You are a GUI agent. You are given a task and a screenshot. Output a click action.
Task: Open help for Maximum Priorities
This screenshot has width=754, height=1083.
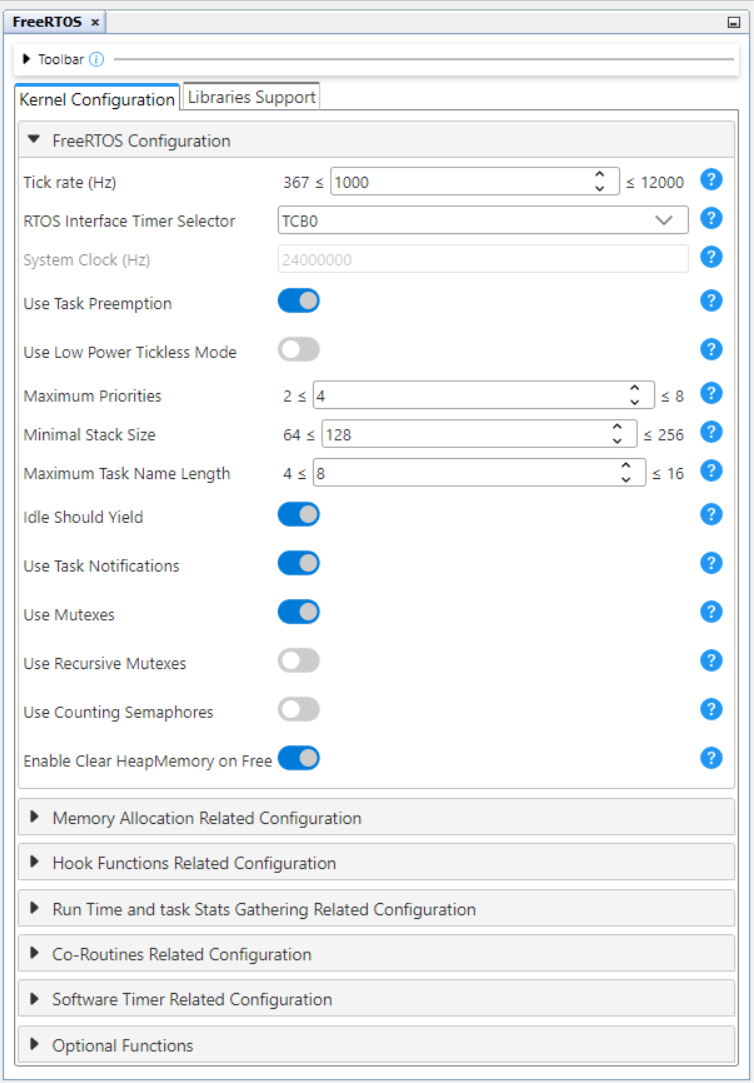point(711,393)
